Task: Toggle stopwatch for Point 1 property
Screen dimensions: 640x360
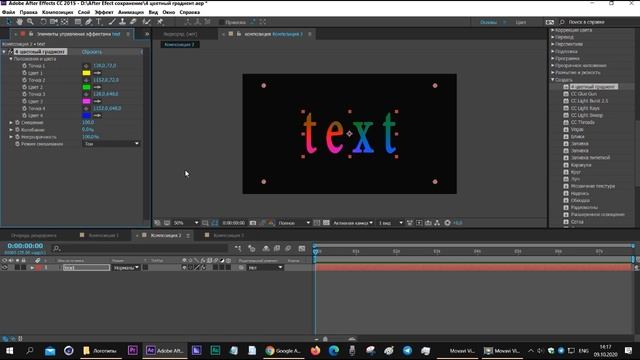Action: (24, 66)
